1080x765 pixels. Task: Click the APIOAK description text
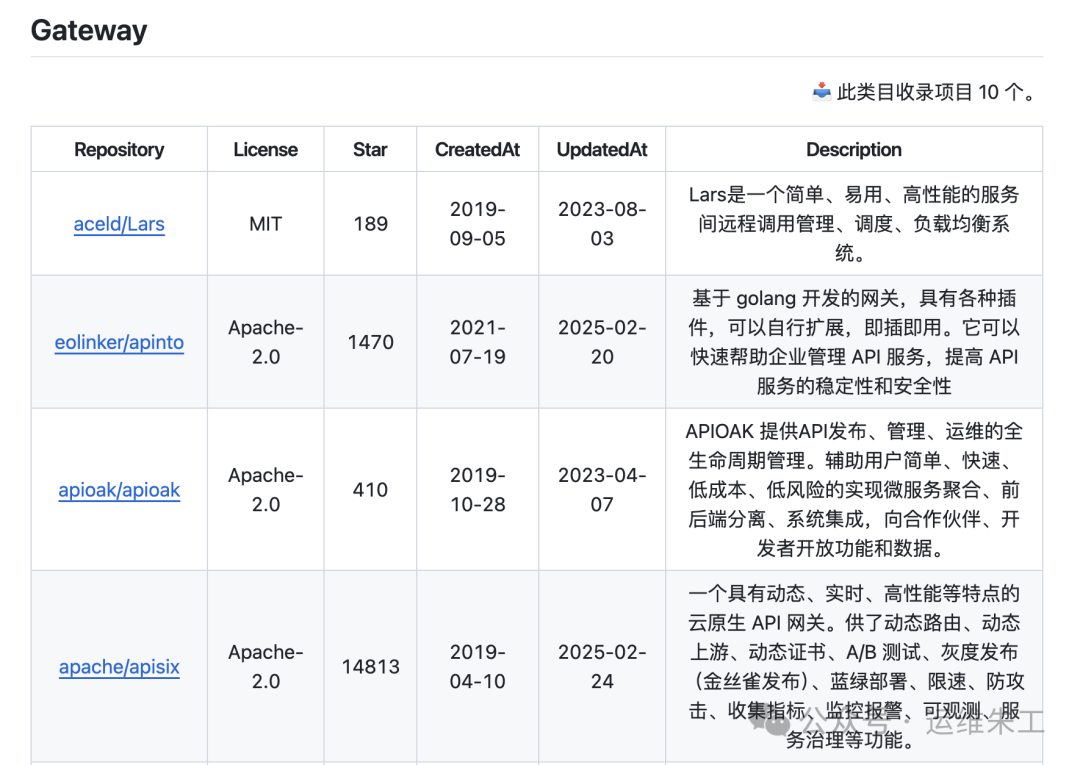[x=854, y=490]
